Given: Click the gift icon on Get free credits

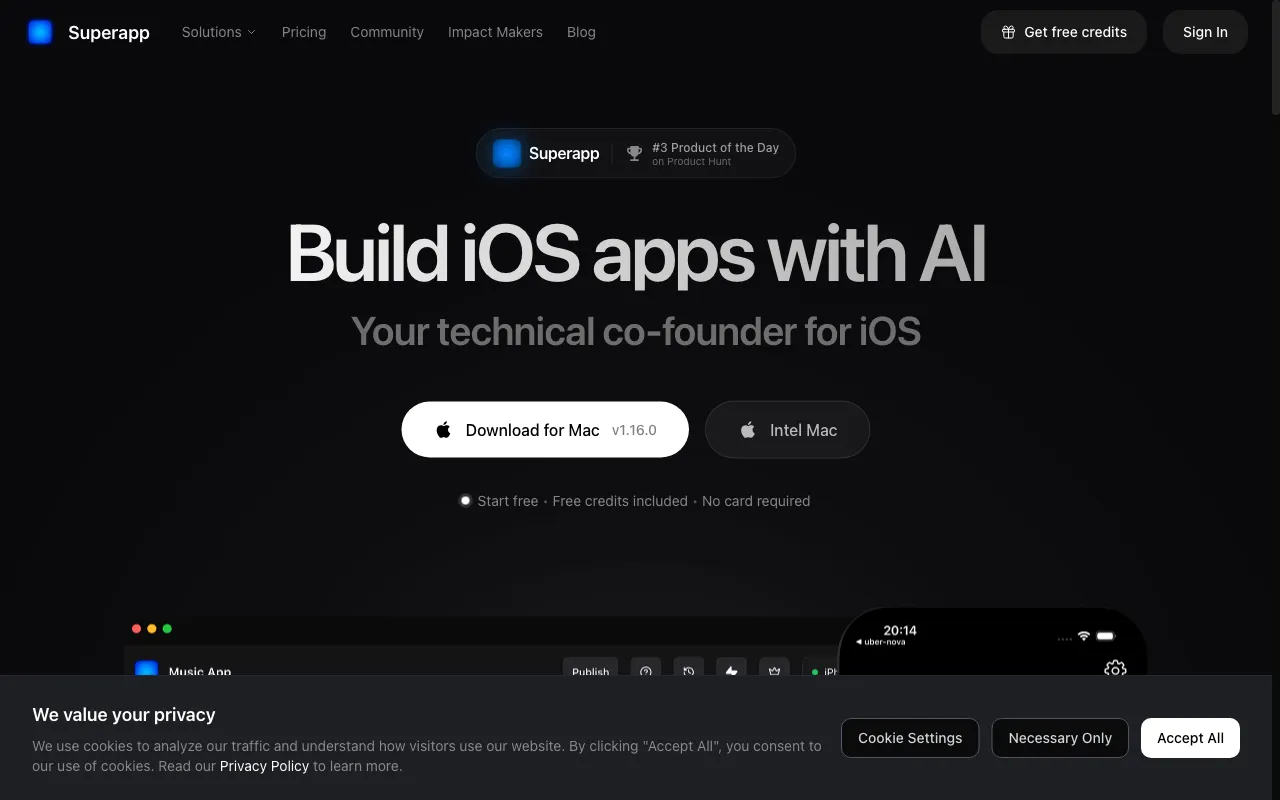Looking at the screenshot, I should 1008,32.
